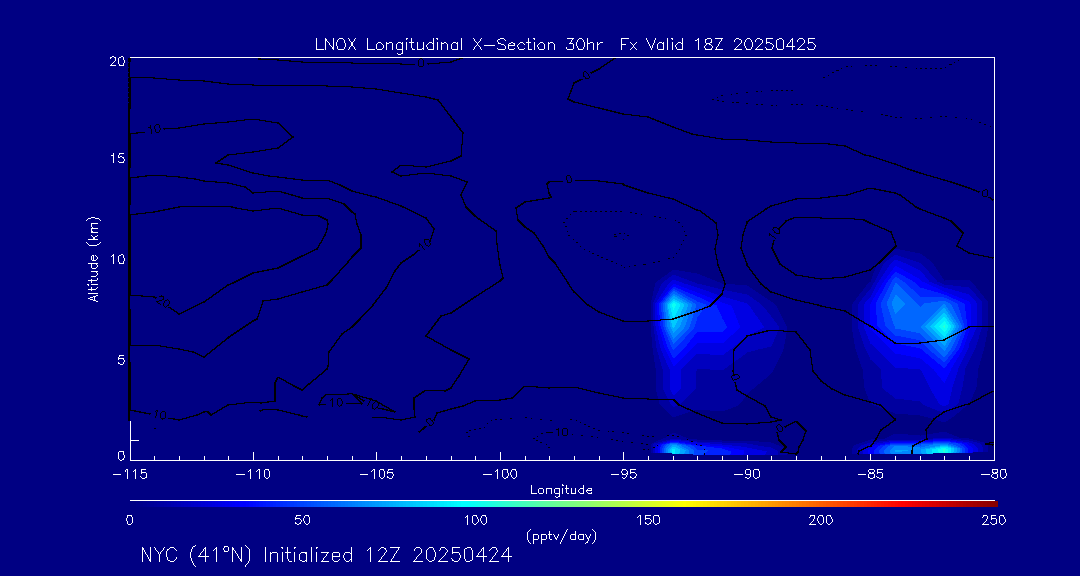
Task: Click the colorbar tick label 150
Action: click(649, 520)
